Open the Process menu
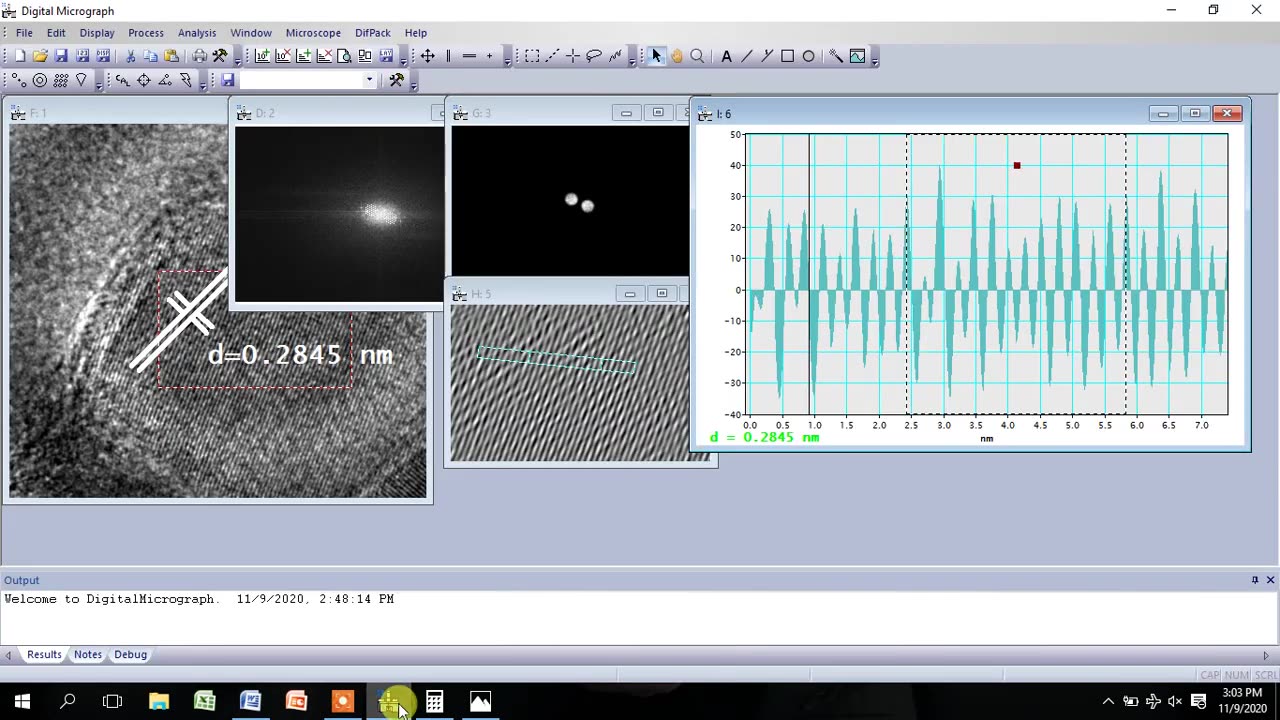Viewport: 1280px width, 720px height. (146, 33)
